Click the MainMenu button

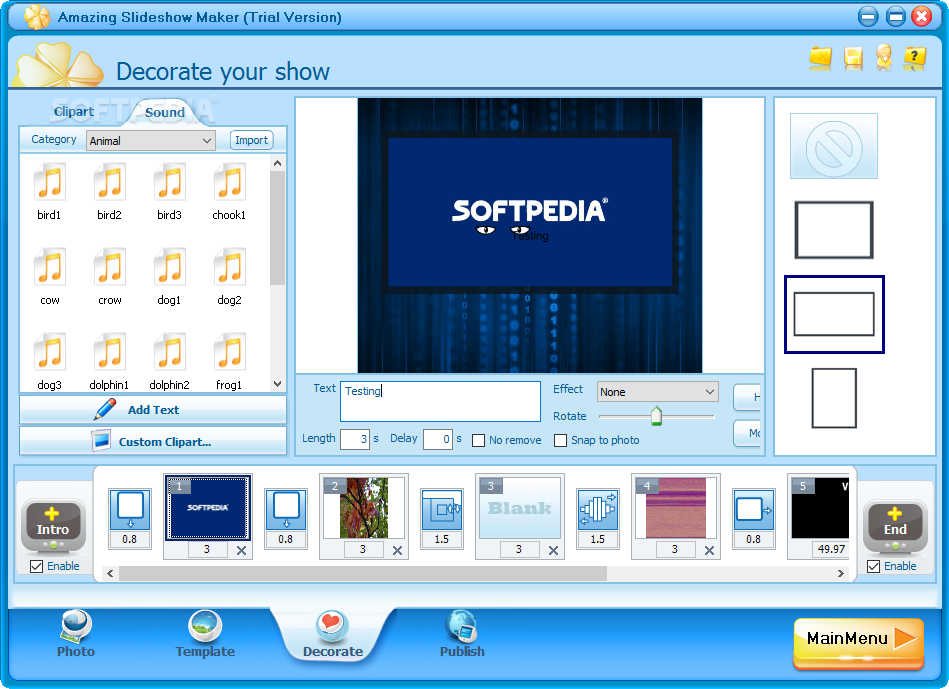point(858,642)
